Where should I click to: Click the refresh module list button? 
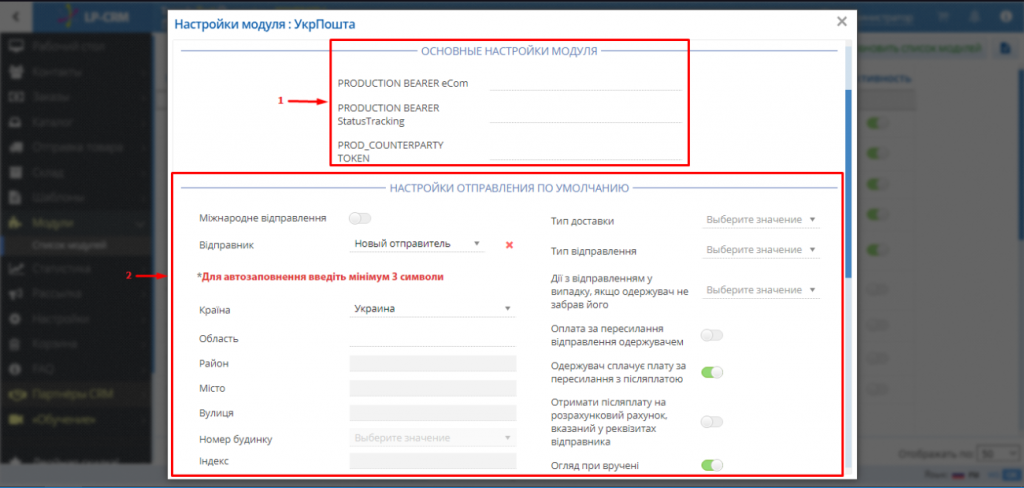[920, 48]
